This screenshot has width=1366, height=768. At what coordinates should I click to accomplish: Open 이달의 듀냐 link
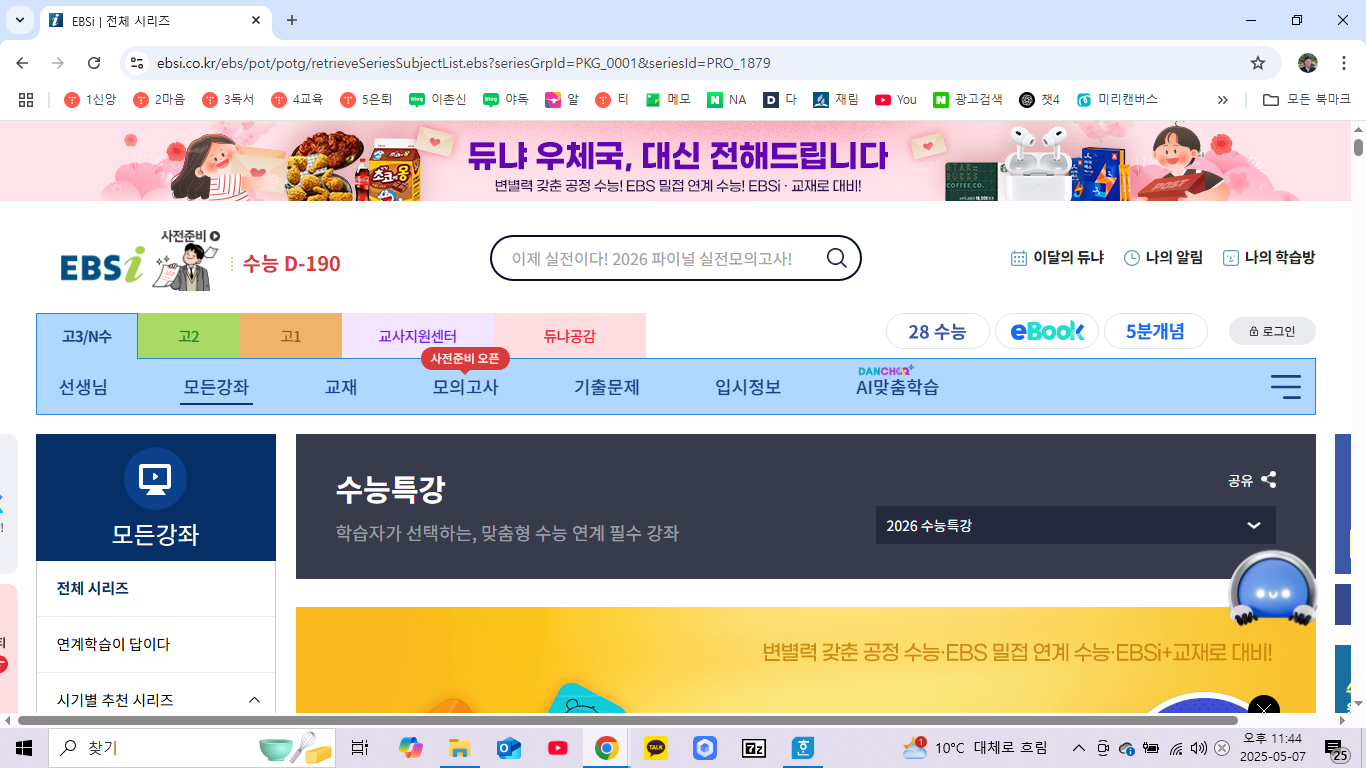(x=1057, y=258)
